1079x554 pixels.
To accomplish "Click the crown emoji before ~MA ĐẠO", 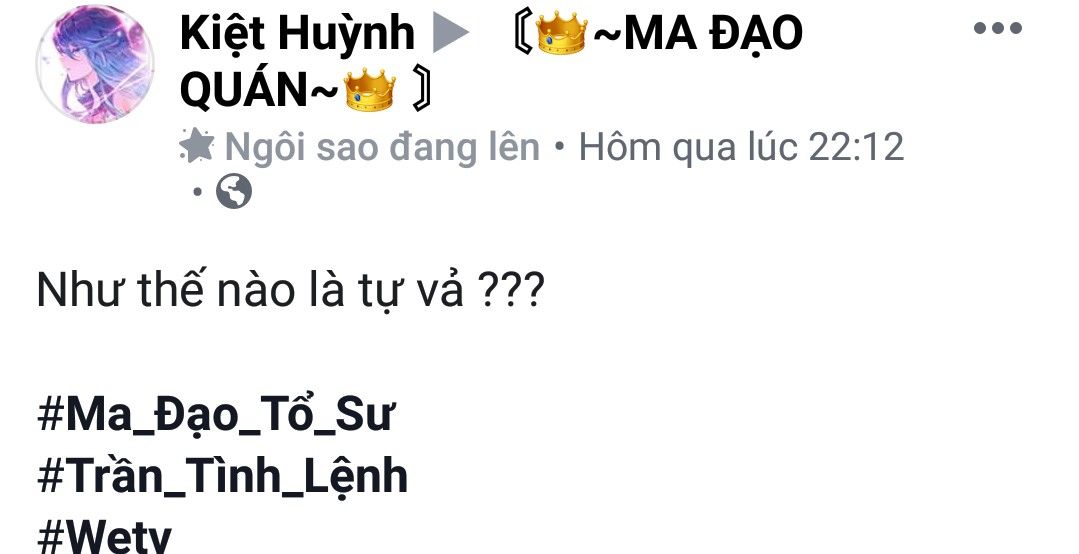I will (562, 33).
